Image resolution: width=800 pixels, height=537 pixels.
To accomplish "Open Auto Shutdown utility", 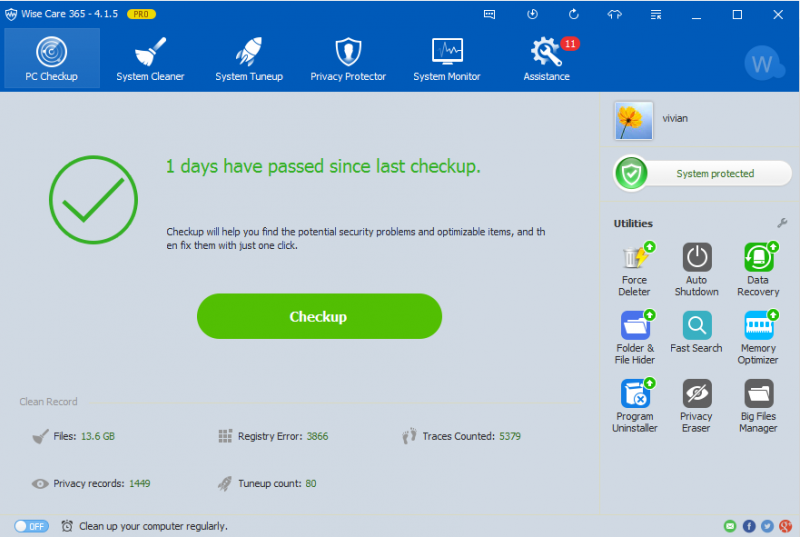I will [696, 269].
